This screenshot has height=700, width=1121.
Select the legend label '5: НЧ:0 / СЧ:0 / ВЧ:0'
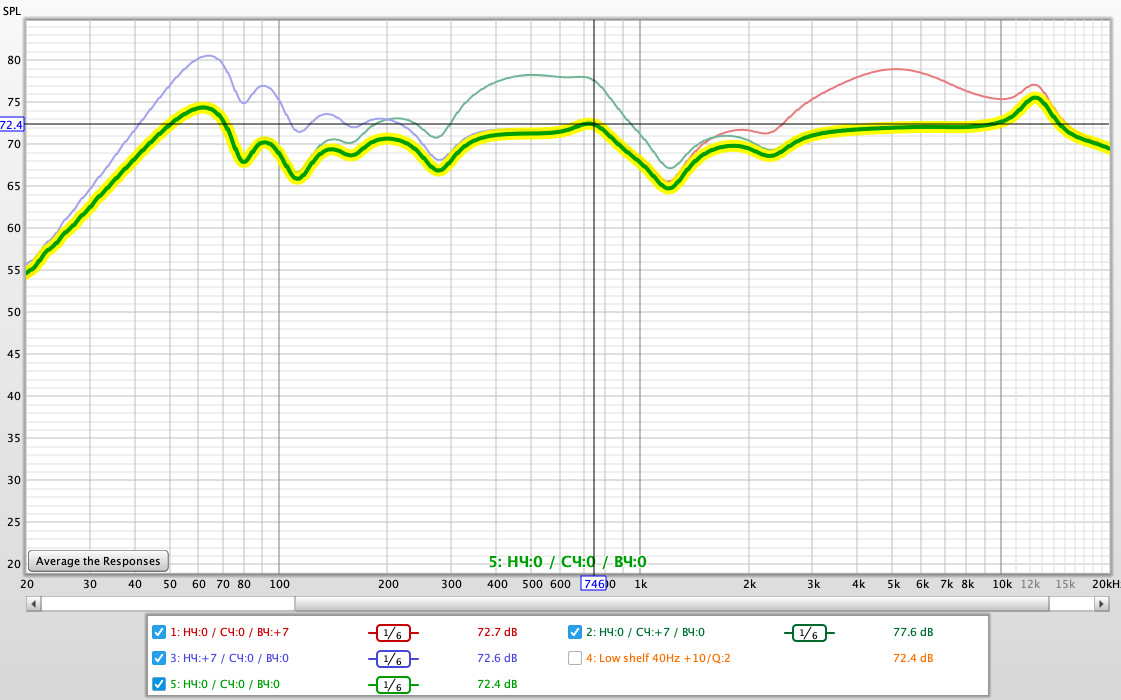(x=225, y=684)
